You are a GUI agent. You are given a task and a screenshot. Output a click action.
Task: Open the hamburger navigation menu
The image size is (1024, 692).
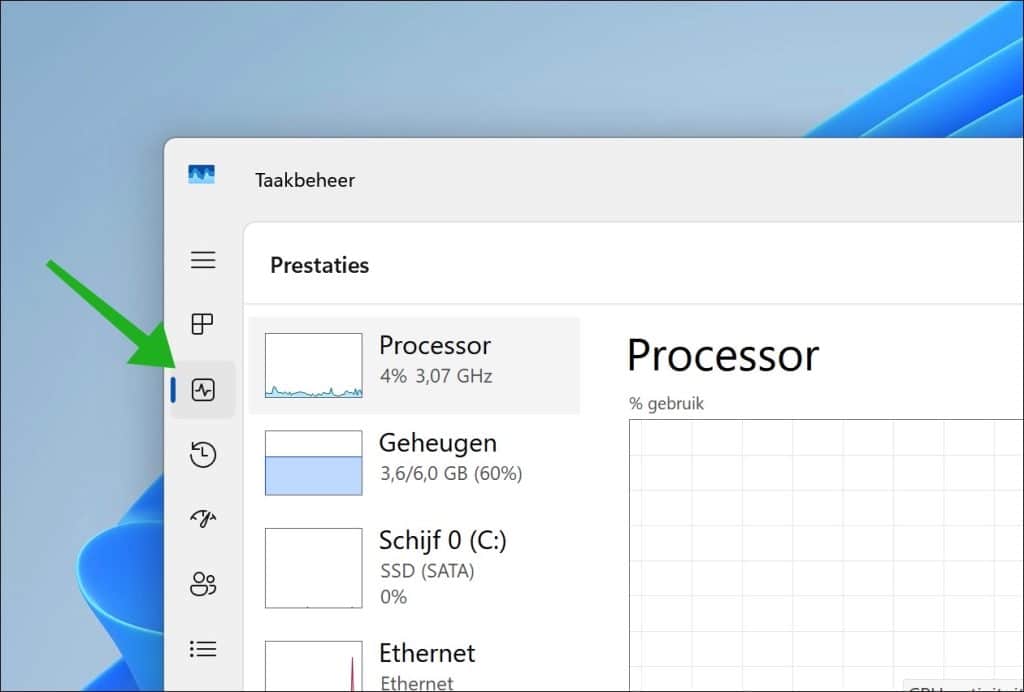coord(203,260)
